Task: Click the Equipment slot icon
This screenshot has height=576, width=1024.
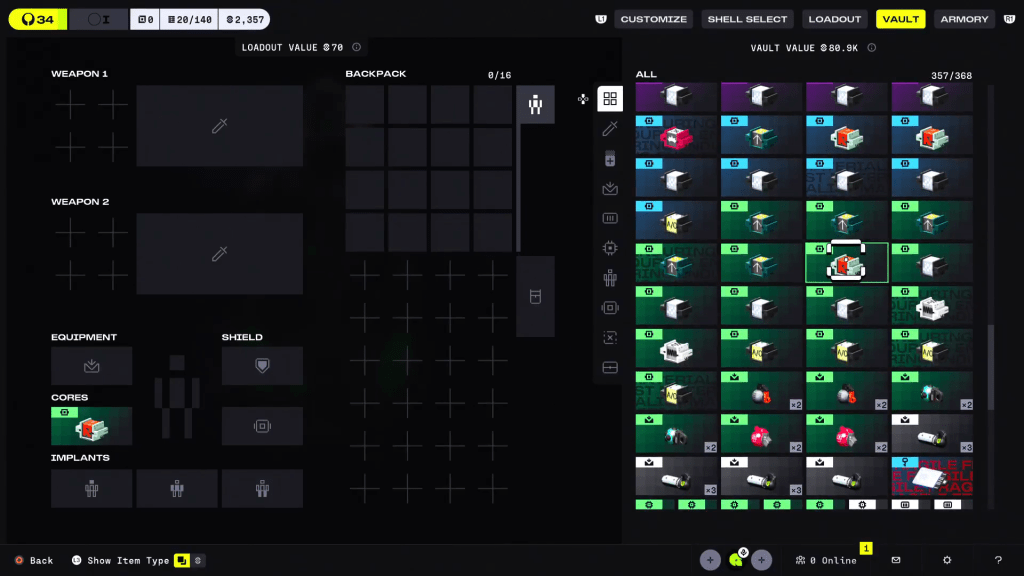Action: tap(92, 366)
